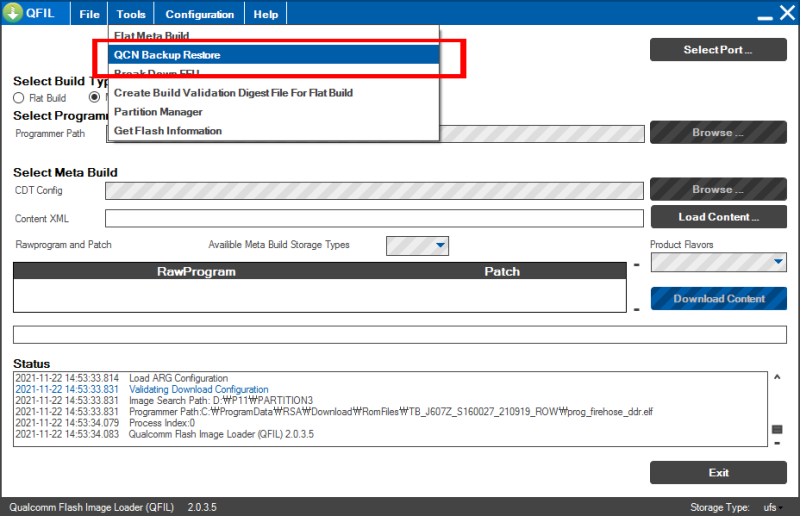This screenshot has height=516, width=800.
Task: Click the RawProgram column header
Action: (x=196, y=272)
